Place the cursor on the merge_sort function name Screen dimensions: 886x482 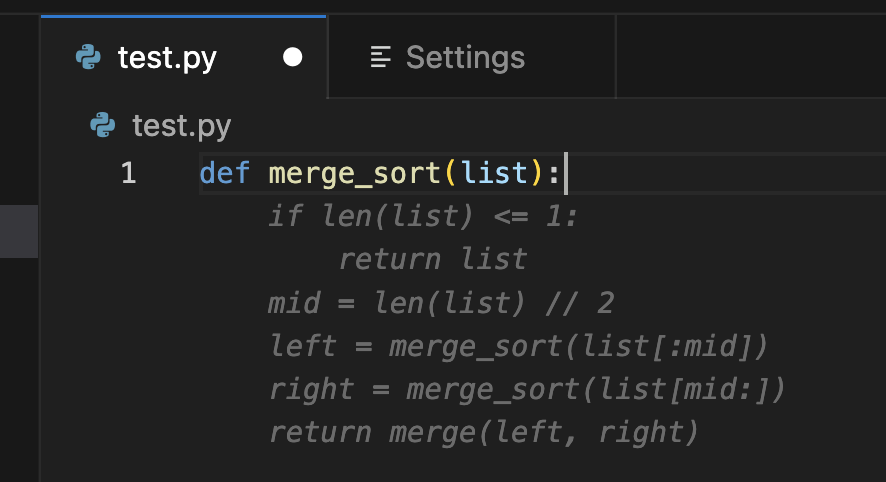[354, 173]
